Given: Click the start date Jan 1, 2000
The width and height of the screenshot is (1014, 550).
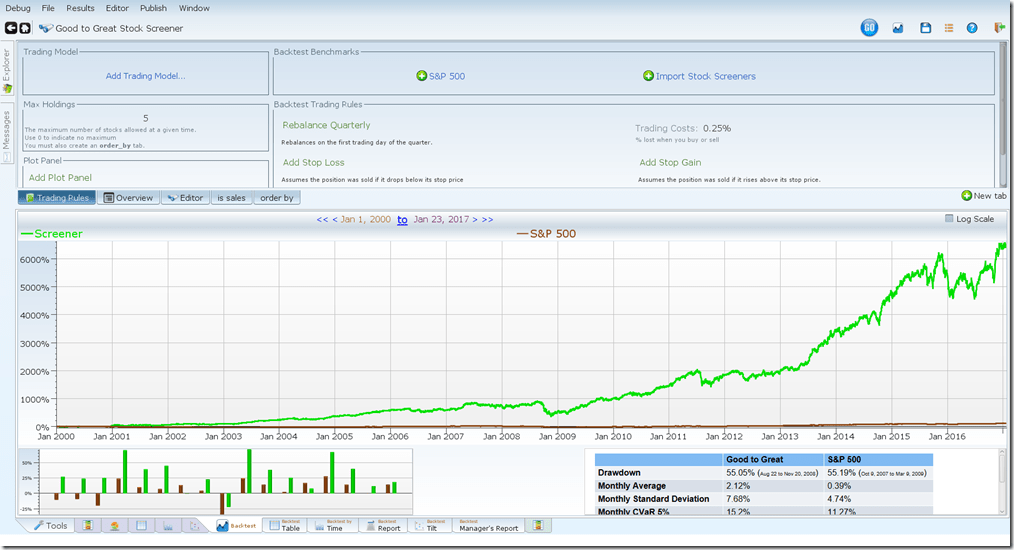Looking at the screenshot, I should pos(365,219).
